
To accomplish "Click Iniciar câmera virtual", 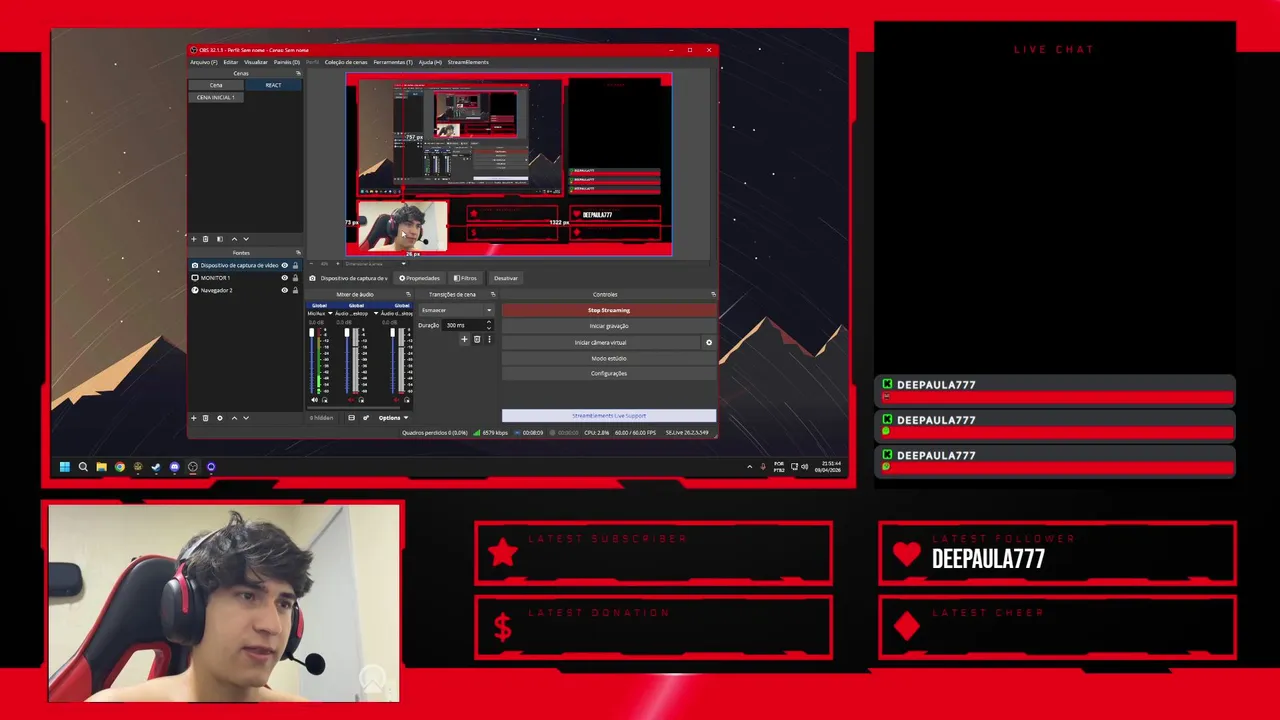I will click(601, 343).
